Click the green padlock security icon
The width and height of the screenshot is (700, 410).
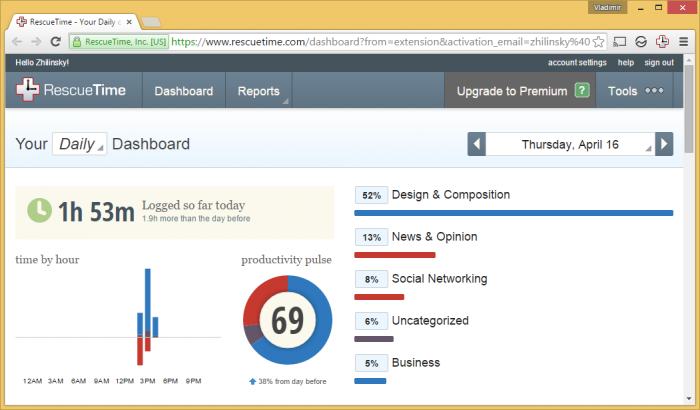click(77, 42)
